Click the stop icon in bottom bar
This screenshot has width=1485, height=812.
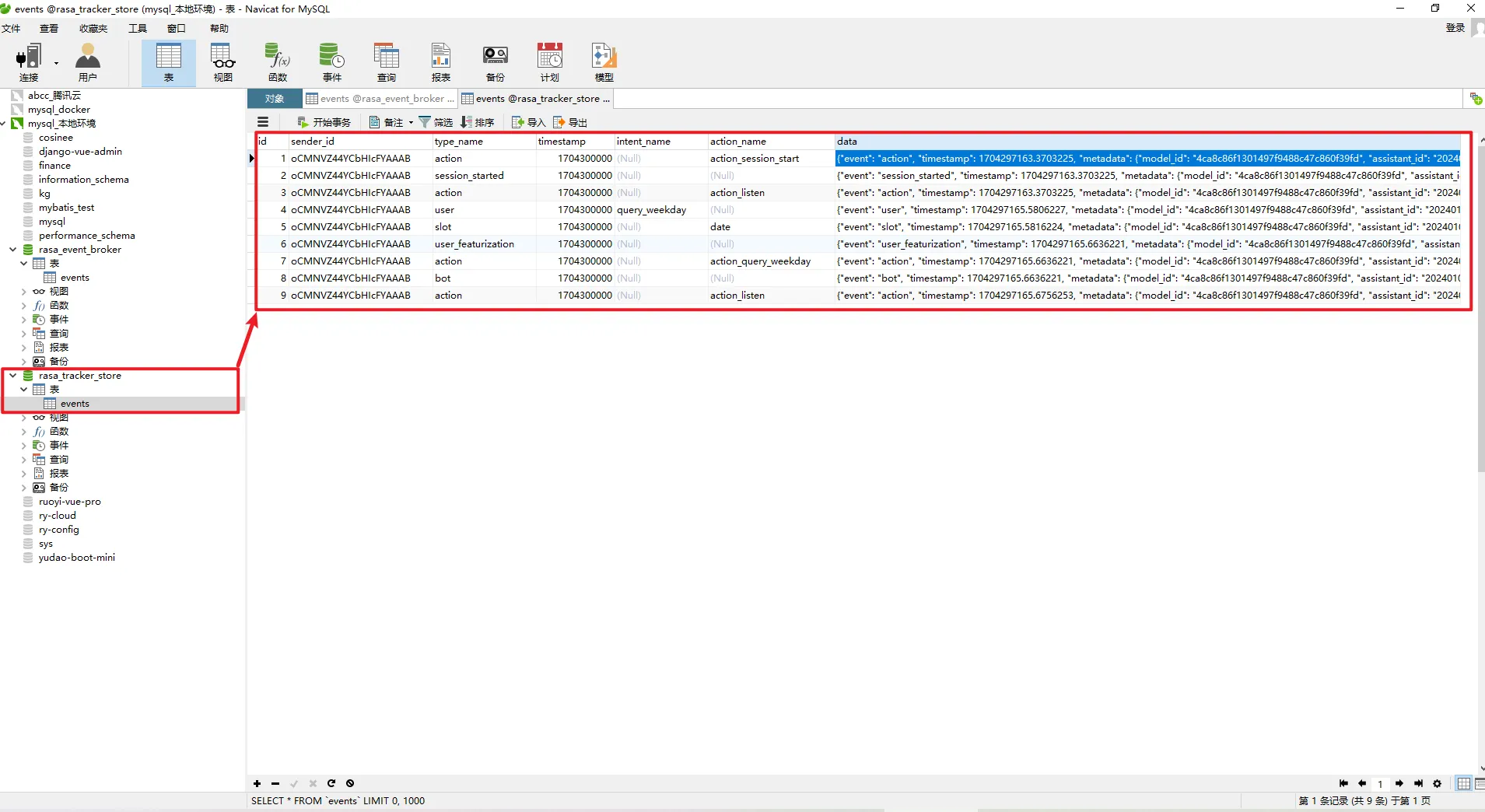350,783
